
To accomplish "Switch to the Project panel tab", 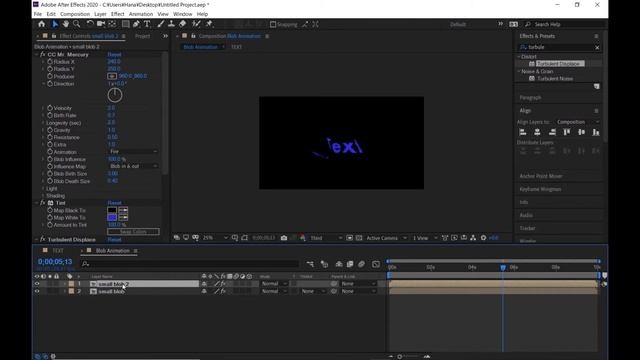I will tap(142, 36).
